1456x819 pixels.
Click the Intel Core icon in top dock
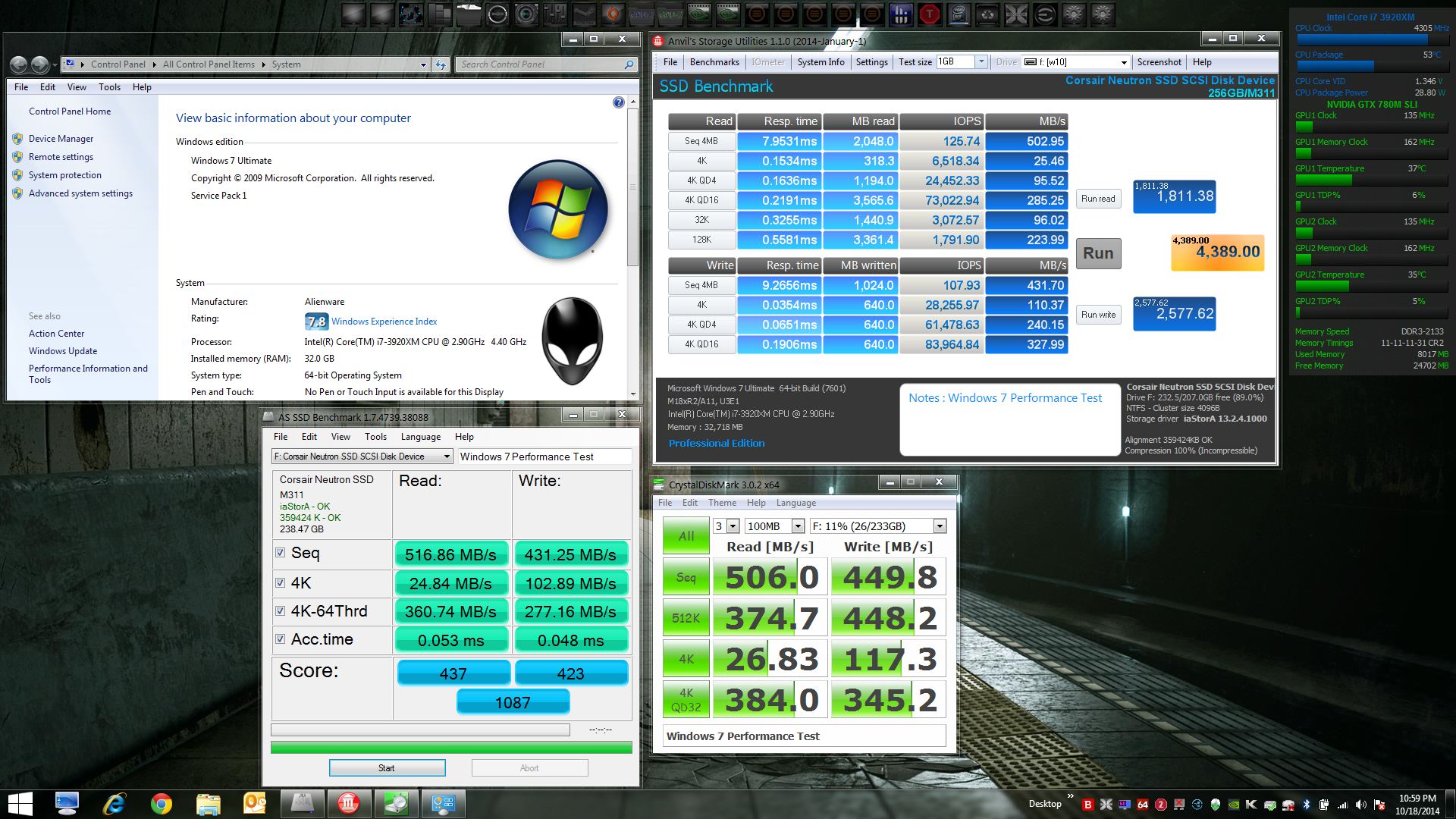point(959,14)
